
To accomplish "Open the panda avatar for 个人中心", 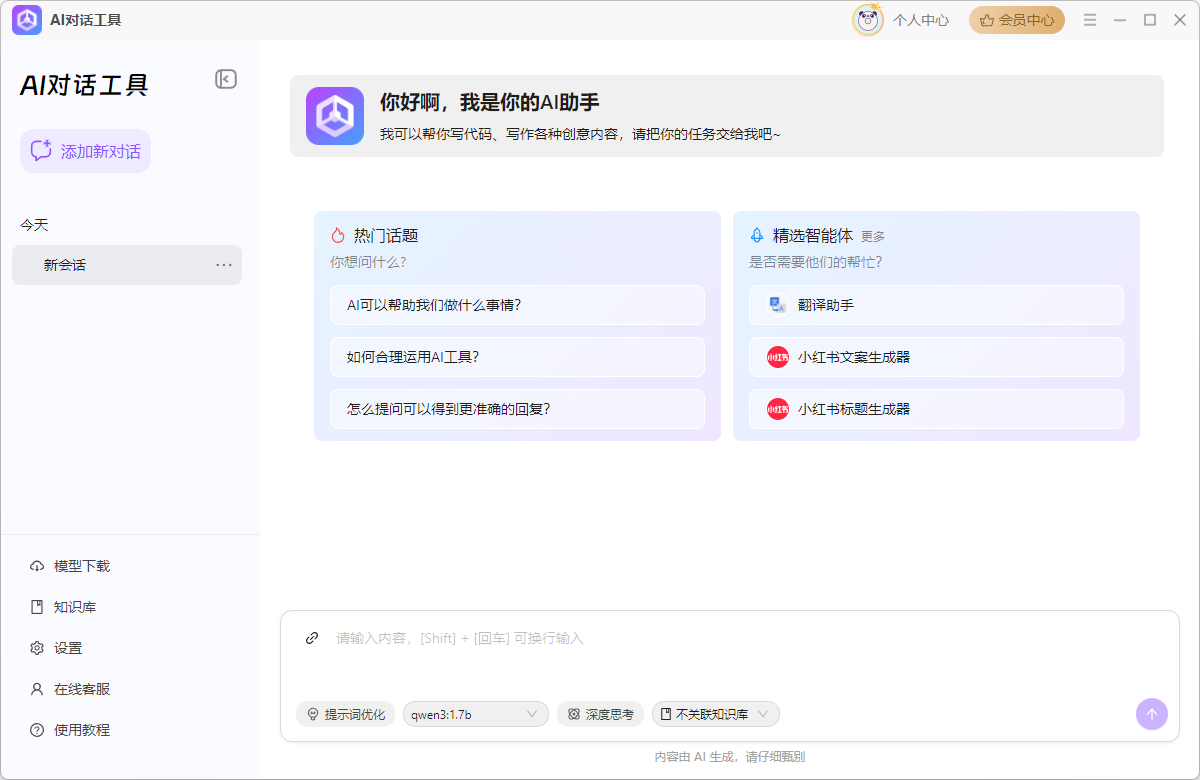I will coord(868,19).
